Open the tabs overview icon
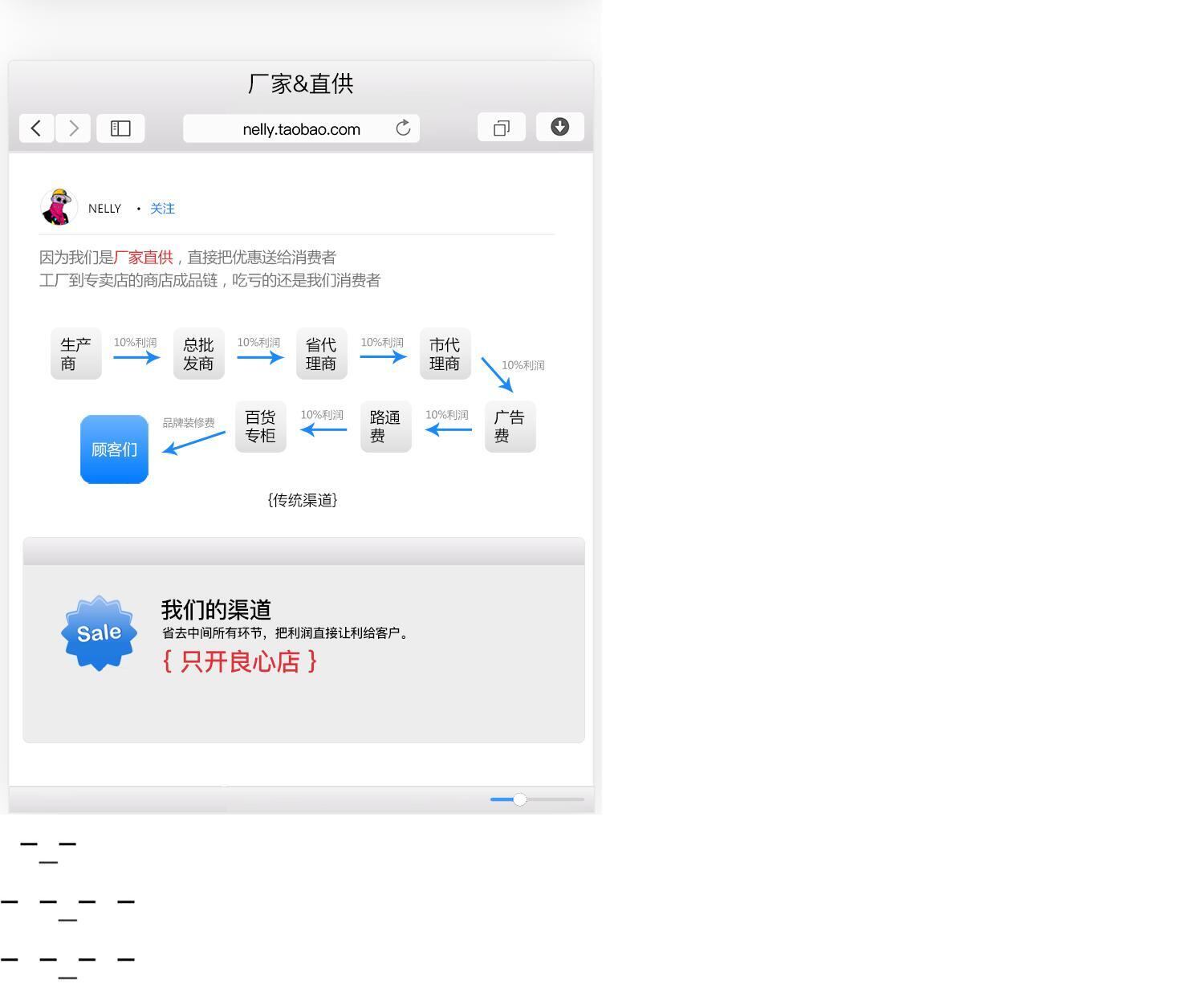The width and height of the screenshot is (1204, 988). tap(502, 128)
